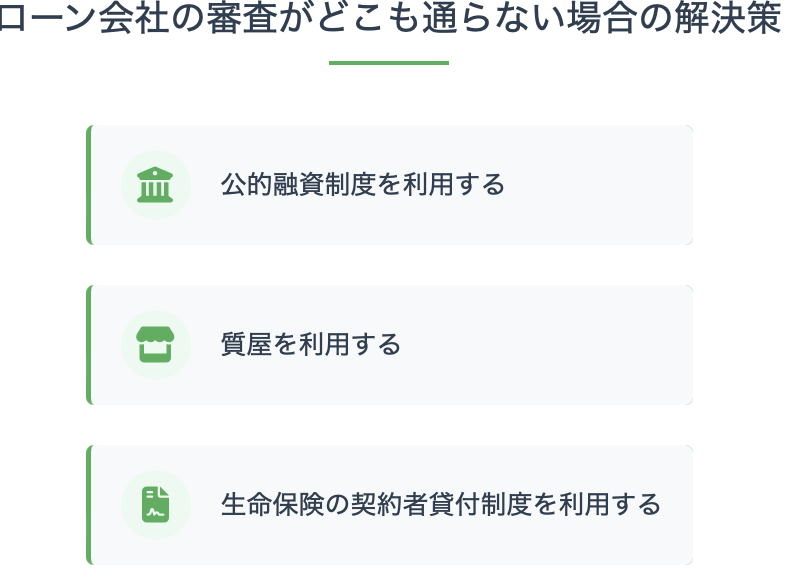Click the bank building icon
The width and height of the screenshot is (793, 578).
[x=155, y=185]
